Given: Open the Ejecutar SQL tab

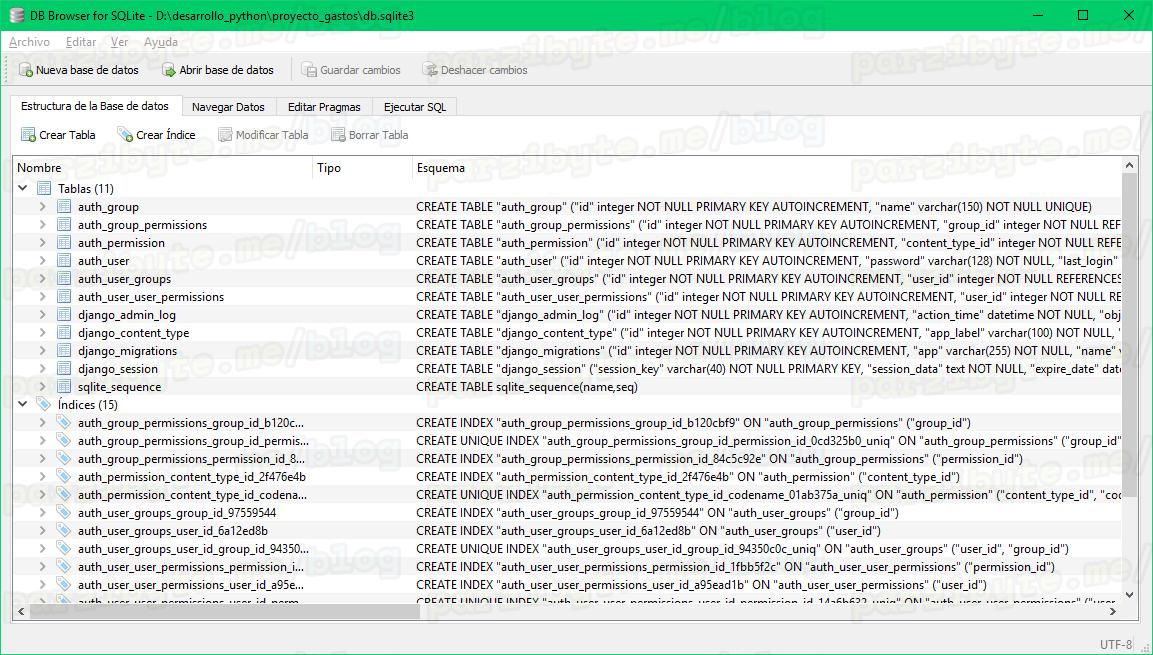Looking at the screenshot, I should pos(415,107).
